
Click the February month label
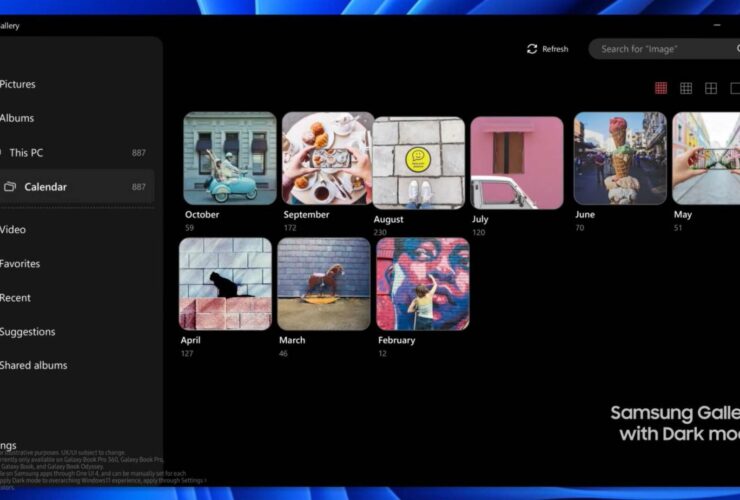[x=396, y=340]
